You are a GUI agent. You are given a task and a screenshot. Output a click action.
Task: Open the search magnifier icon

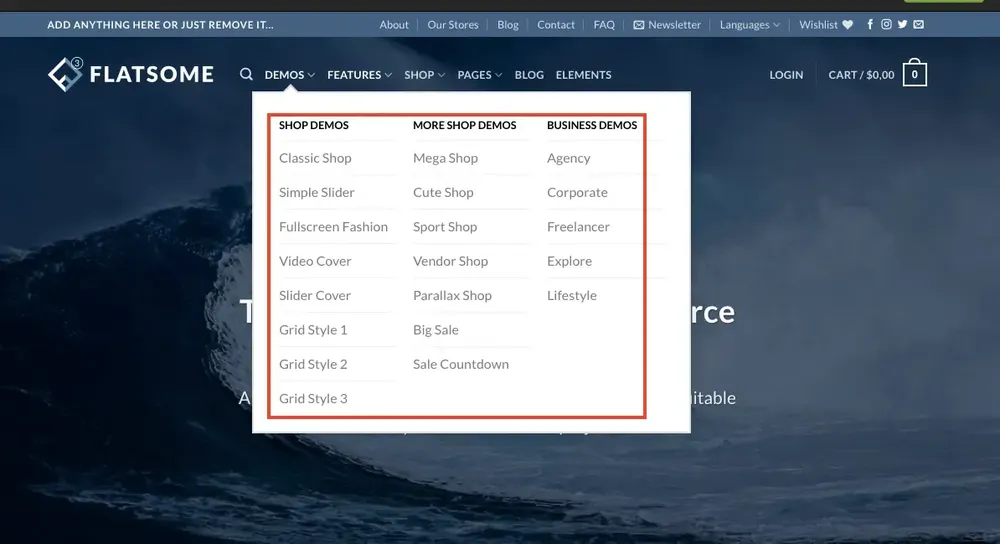[x=246, y=75]
